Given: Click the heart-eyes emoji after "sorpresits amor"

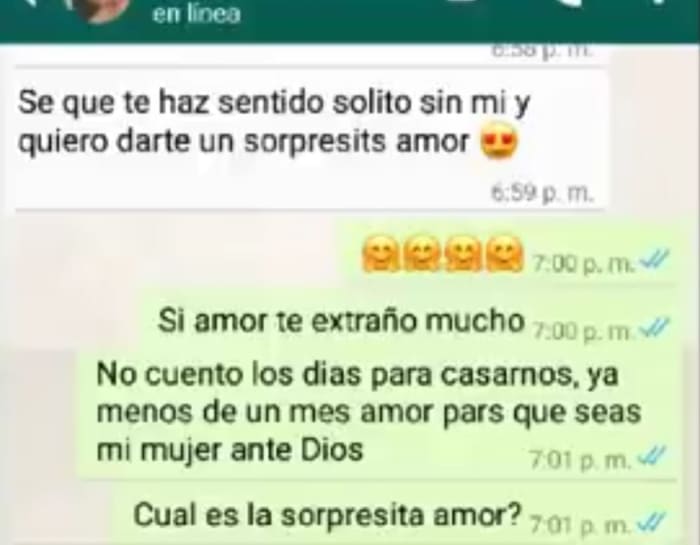Looking at the screenshot, I should 500,141.
